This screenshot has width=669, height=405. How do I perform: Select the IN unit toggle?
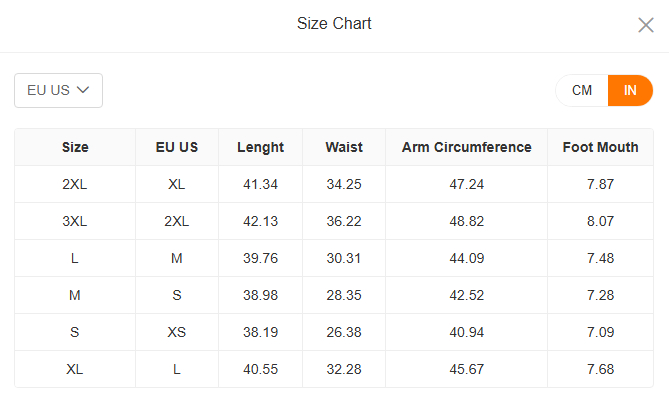click(630, 90)
